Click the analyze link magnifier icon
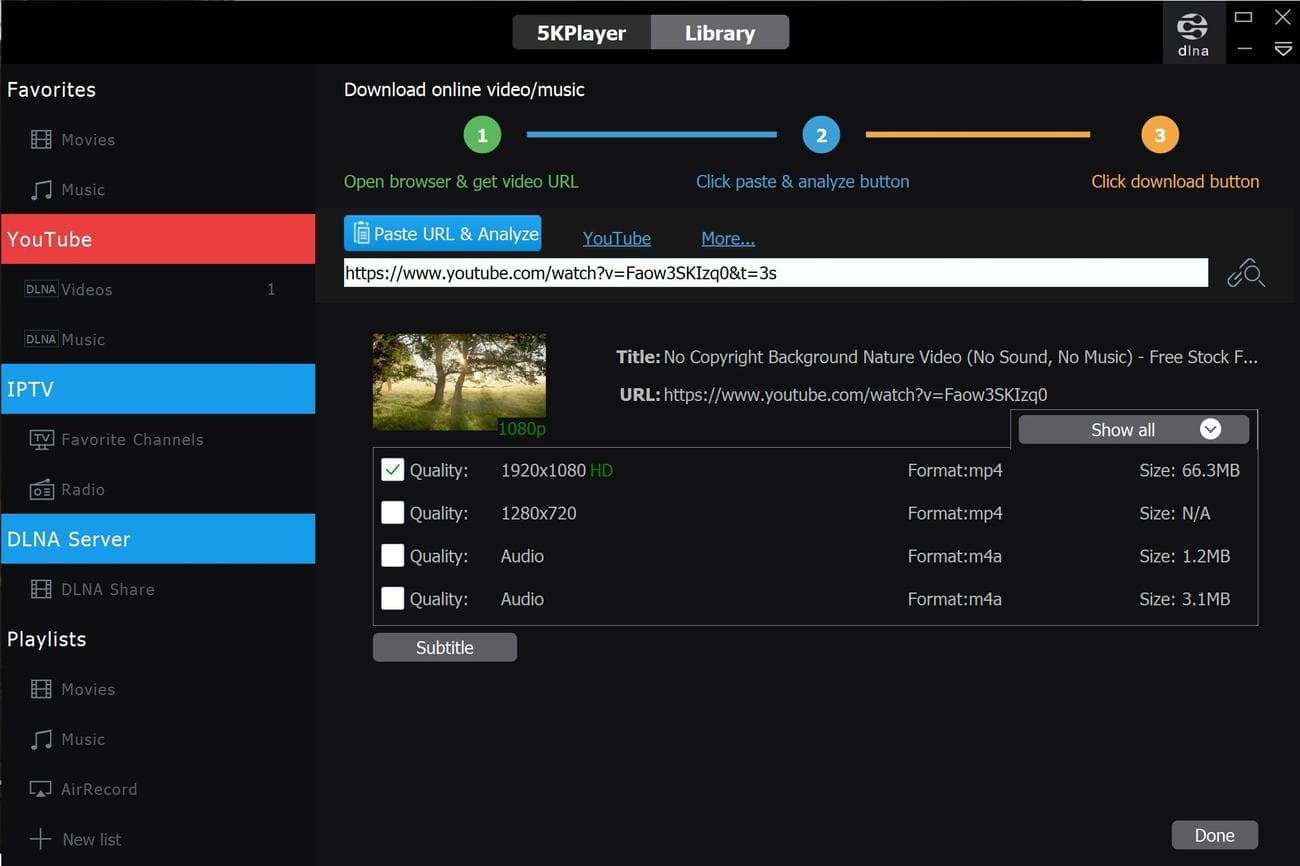Screen dimensions: 1300x866 tap(1246, 273)
